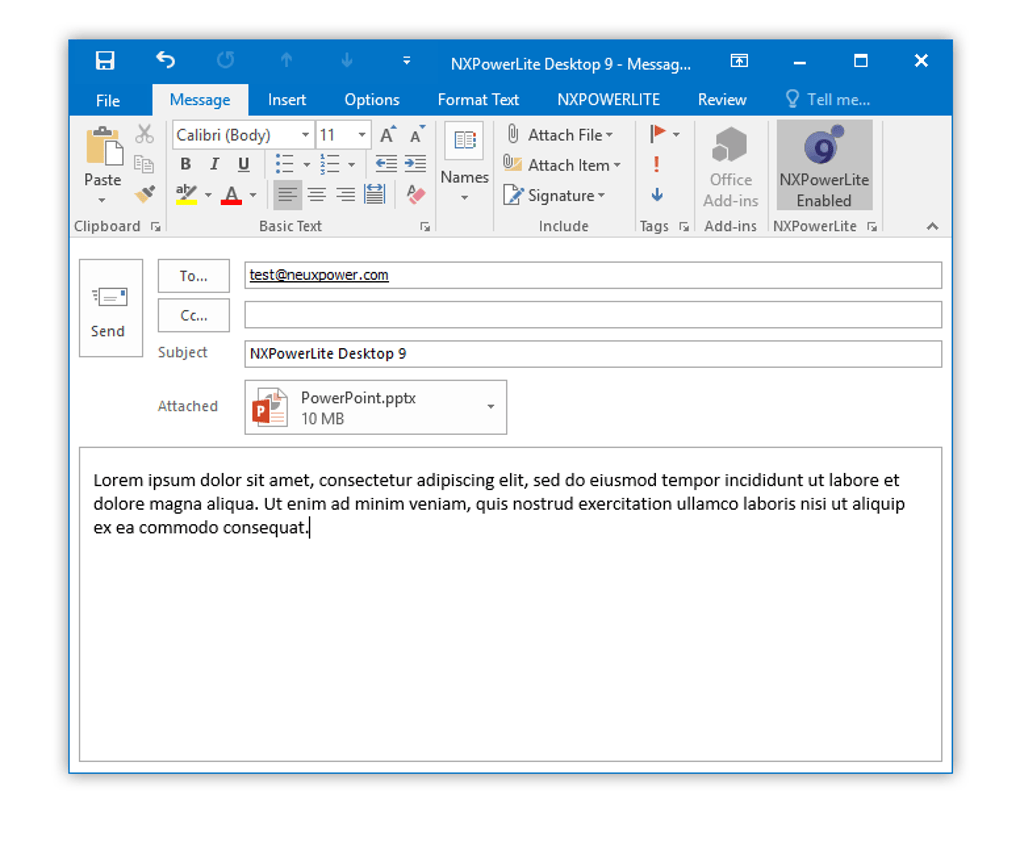Open Office Add-ins
Viewport: 1020px width, 850px height.
tap(731, 167)
